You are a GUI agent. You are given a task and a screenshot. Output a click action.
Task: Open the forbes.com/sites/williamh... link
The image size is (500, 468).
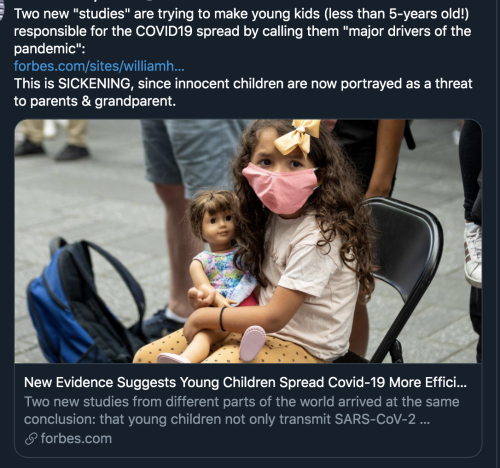99,66
